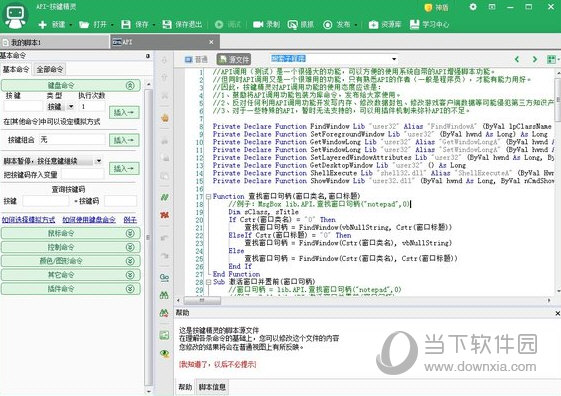Click the red uncomment icon
This screenshot has width=561, height=396.
[x=165, y=215]
